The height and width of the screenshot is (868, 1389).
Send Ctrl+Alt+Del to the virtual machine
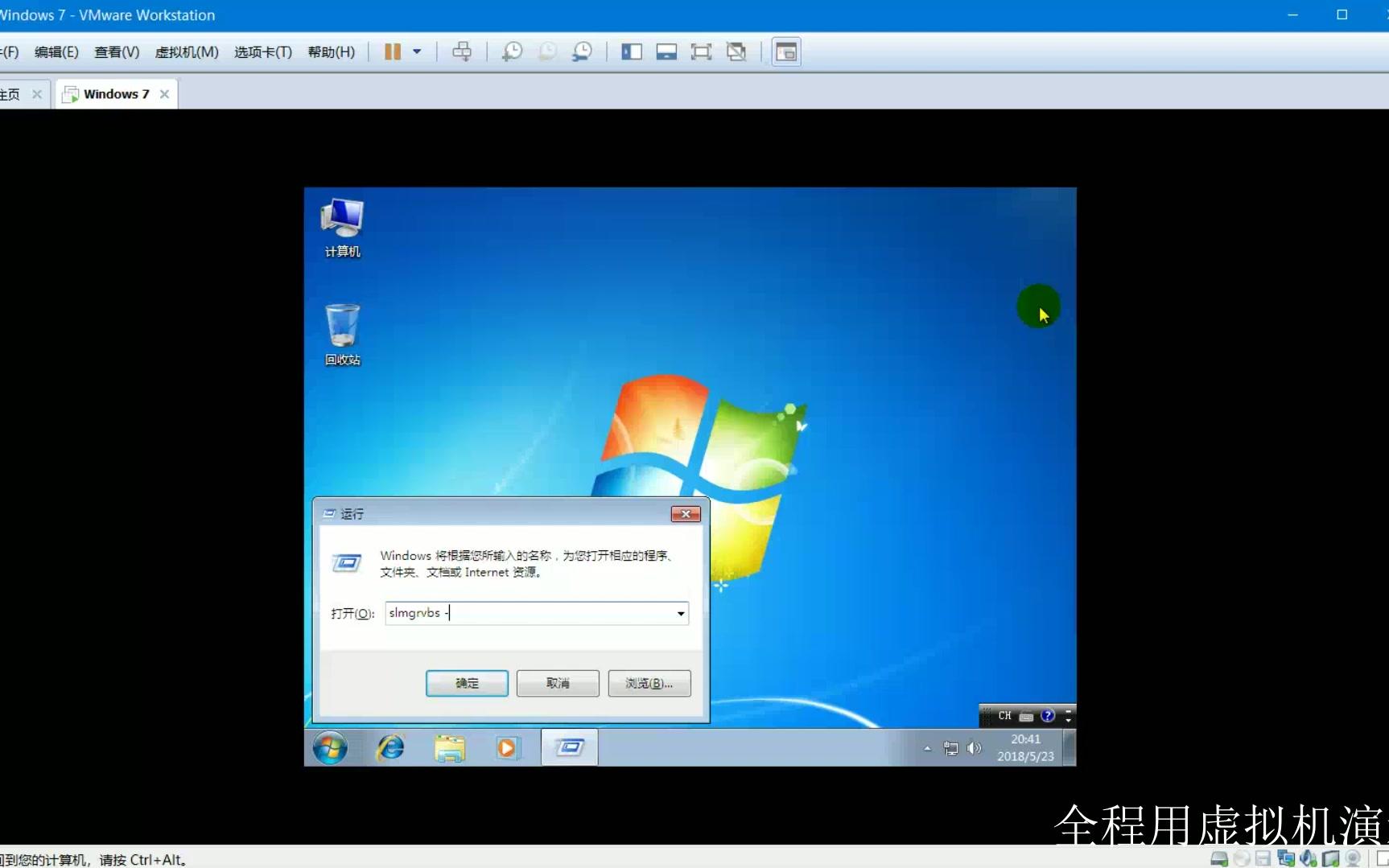[462, 51]
